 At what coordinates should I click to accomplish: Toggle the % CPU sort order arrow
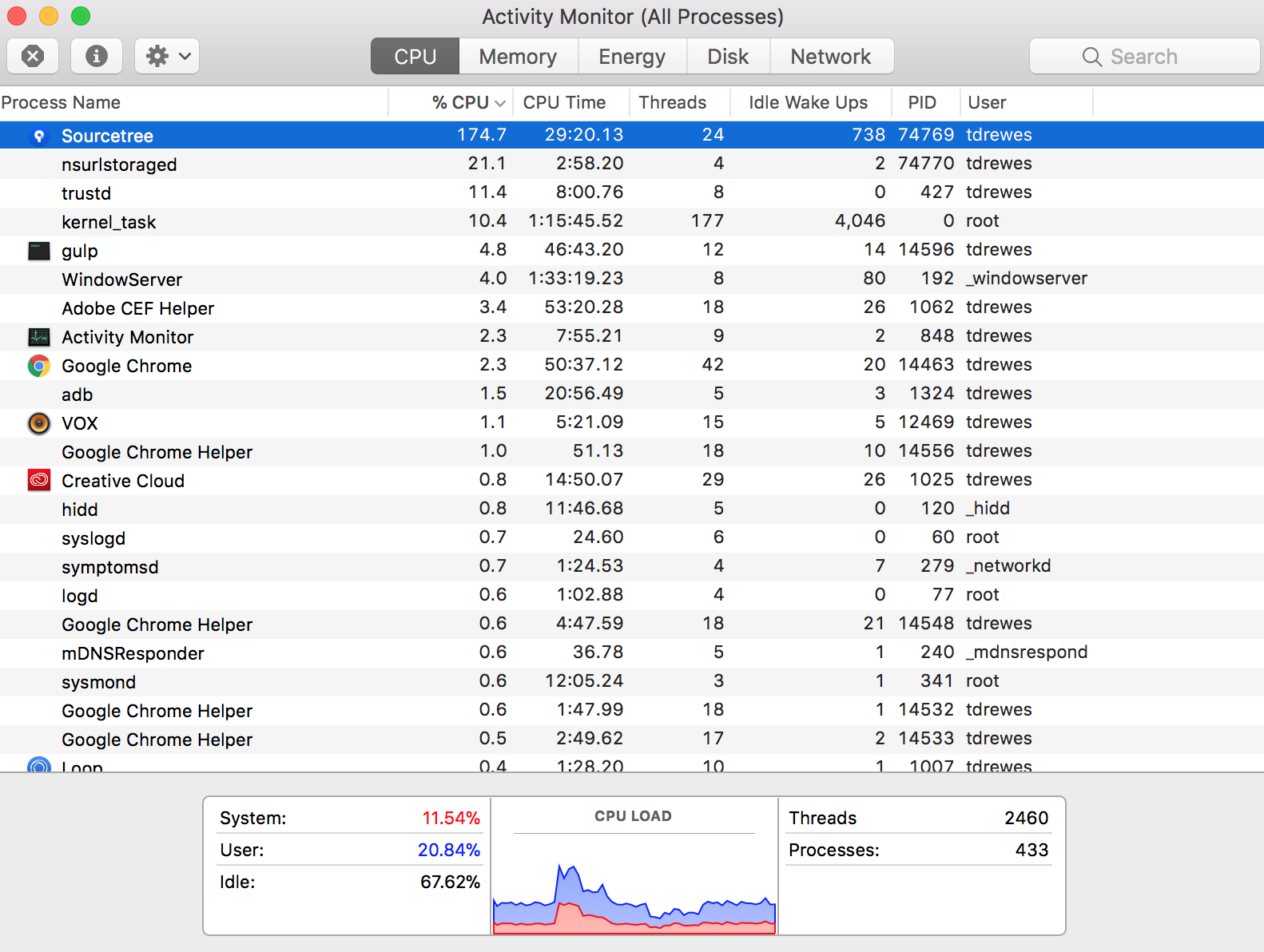[500, 103]
